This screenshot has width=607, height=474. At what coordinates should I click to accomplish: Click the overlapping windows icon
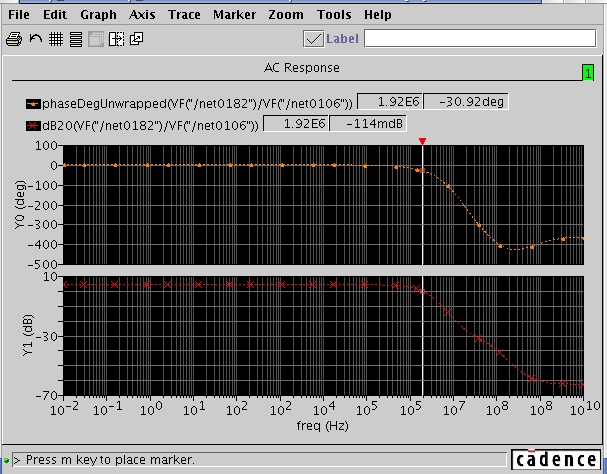pos(136,39)
